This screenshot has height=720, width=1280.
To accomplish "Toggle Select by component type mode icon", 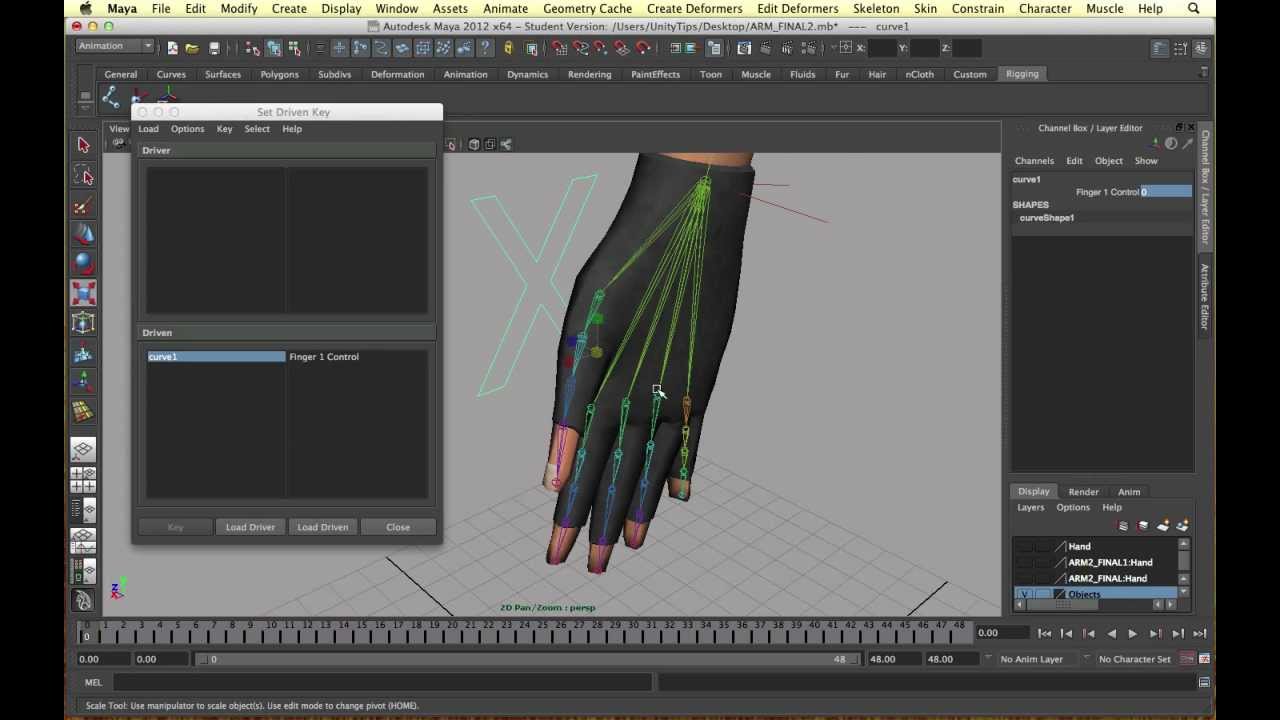I will (x=294, y=48).
